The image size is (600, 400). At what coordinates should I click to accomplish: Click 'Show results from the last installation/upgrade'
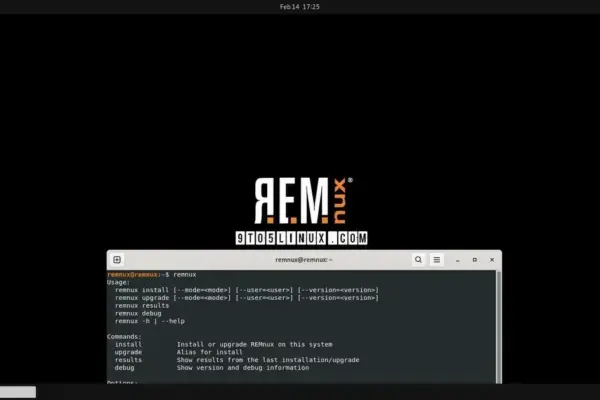tap(268, 360)
